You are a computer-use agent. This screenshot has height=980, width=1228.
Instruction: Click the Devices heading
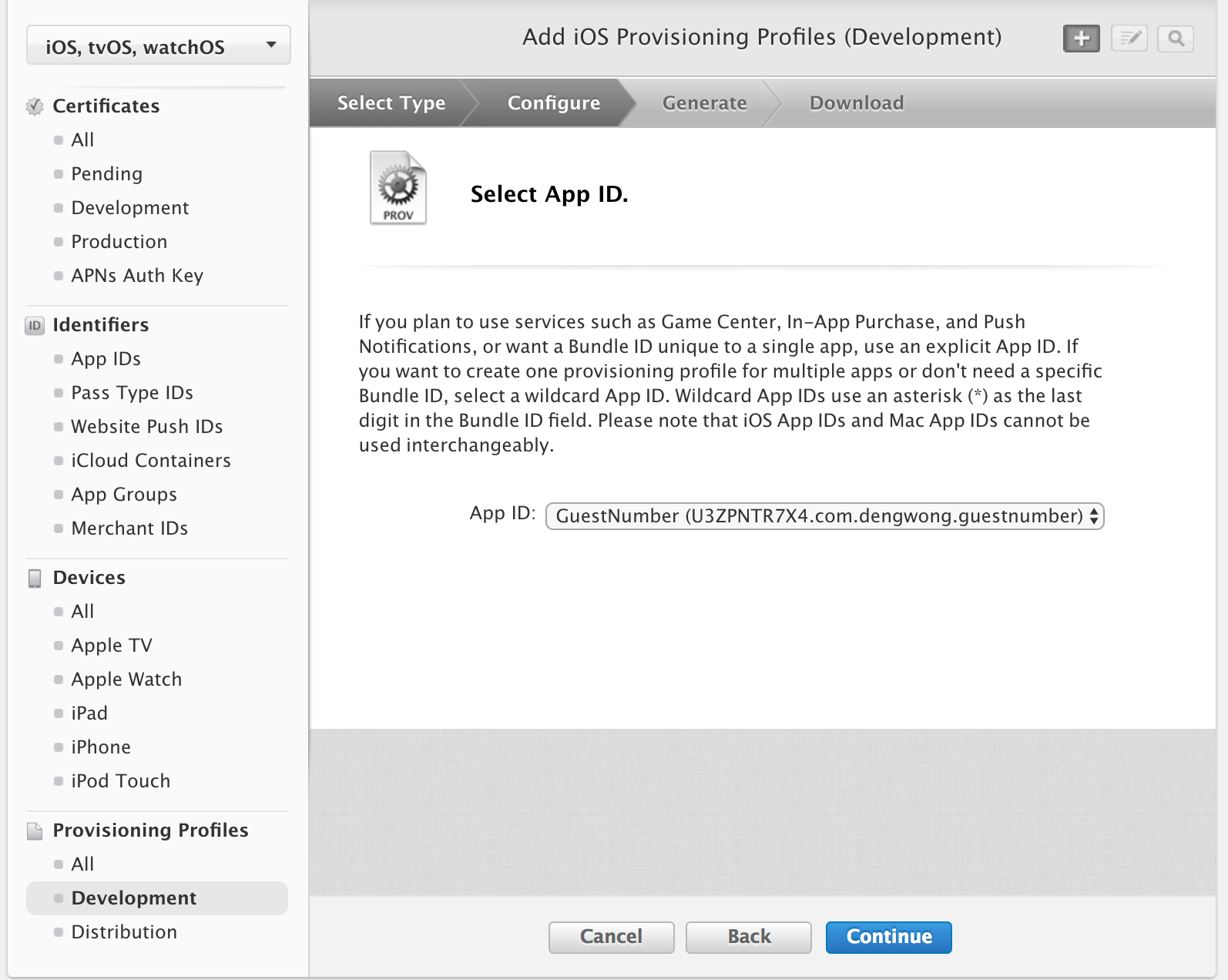(x=89, y=578)
